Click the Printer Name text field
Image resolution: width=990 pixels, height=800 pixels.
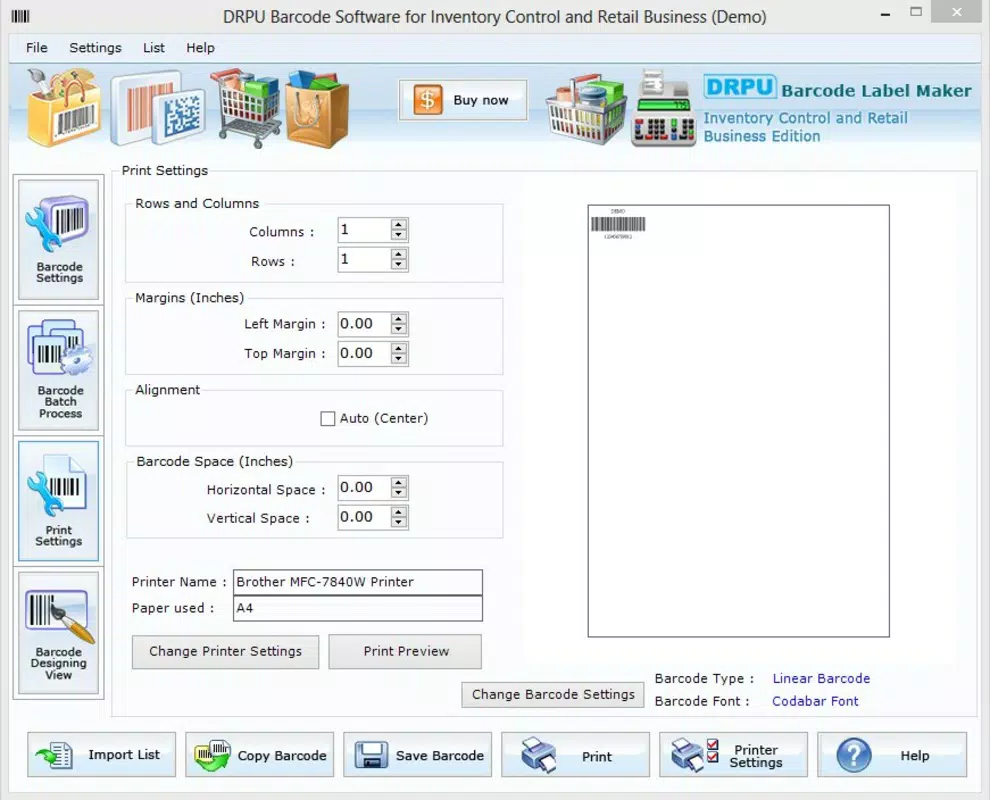(357, 582)
